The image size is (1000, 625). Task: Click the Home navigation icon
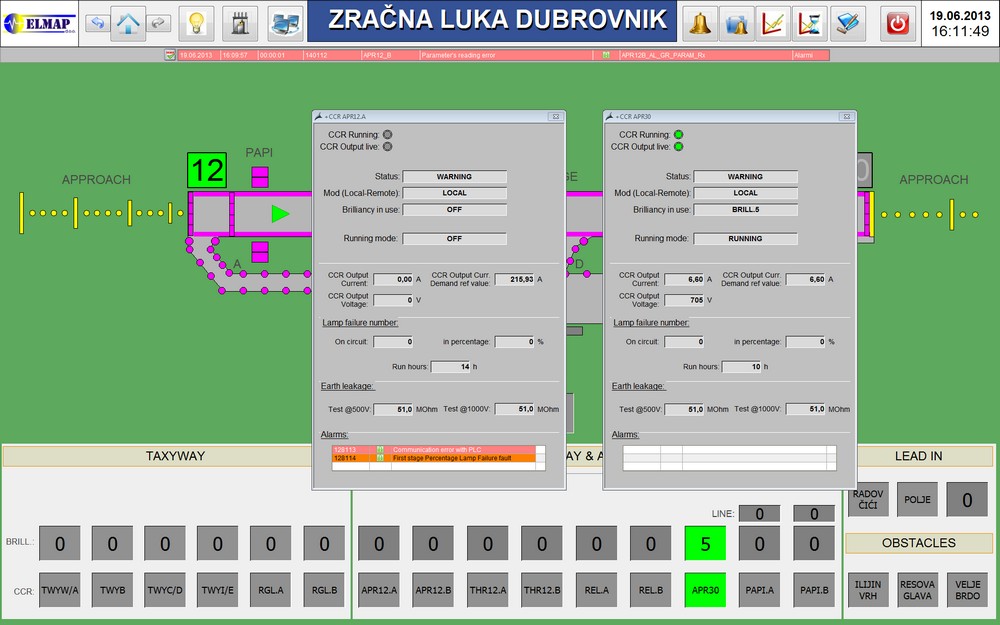point(128,22)
